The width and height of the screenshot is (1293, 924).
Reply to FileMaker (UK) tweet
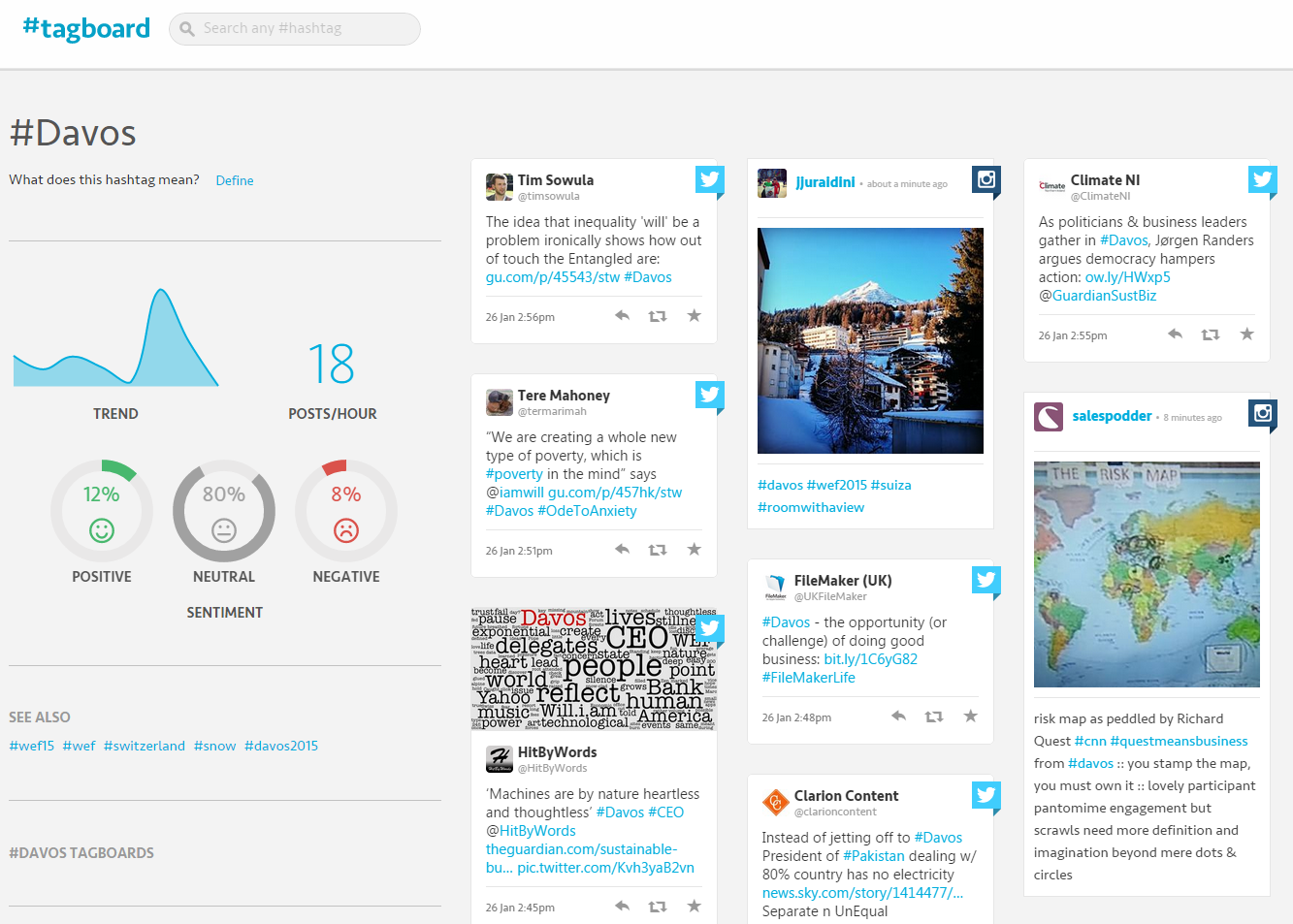coord(899,717)
